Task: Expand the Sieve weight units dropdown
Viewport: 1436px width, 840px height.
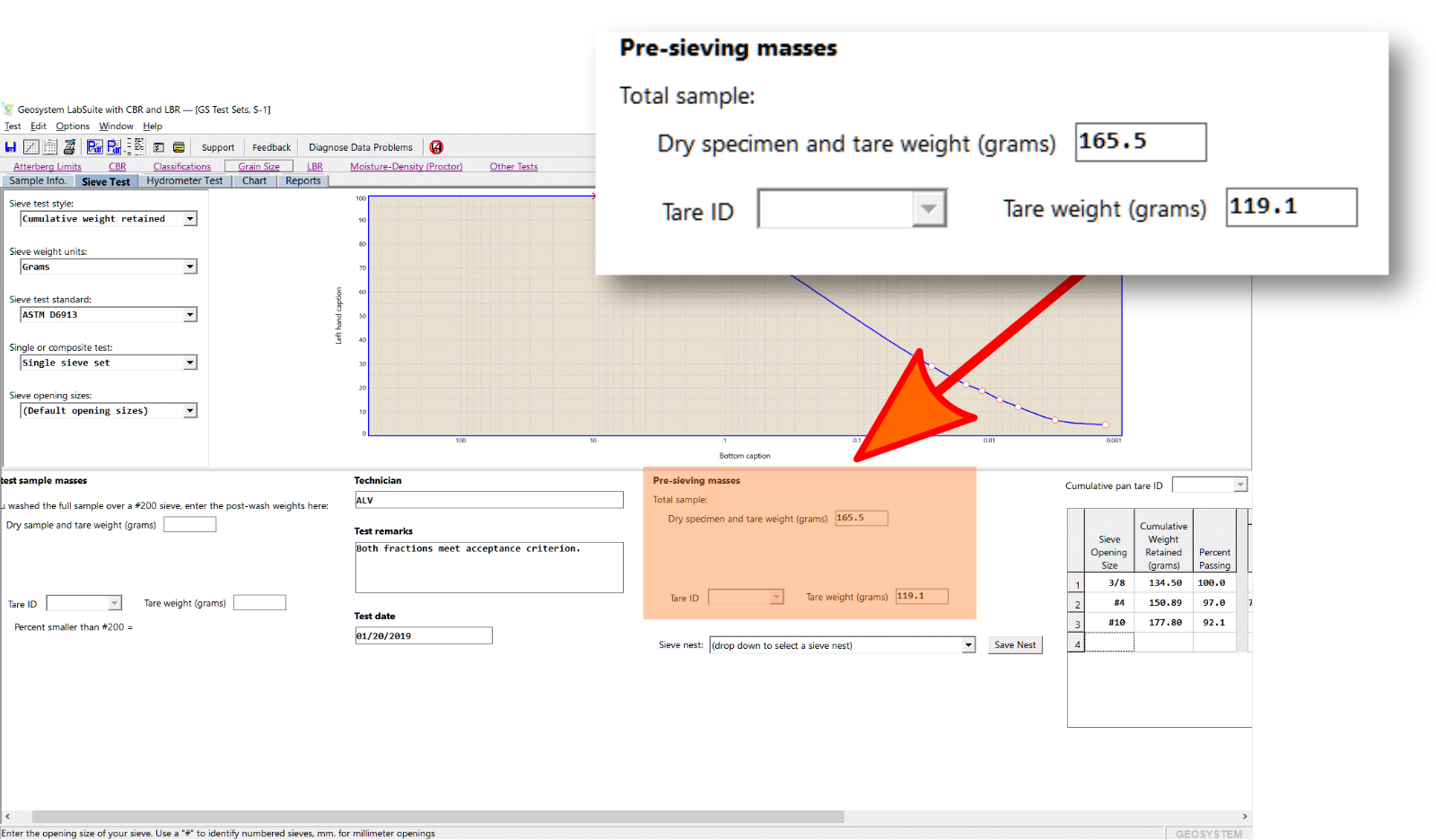Action: 190,267
